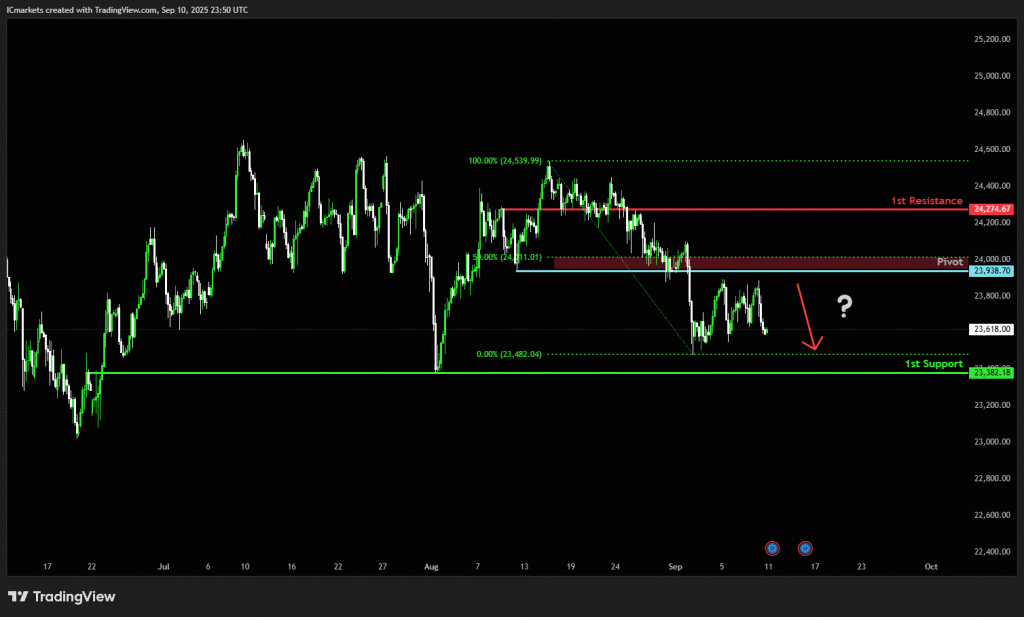Click date 19 on the time axis
The height and width of the screenshot is (617, 1024).
tap(571, 567)
